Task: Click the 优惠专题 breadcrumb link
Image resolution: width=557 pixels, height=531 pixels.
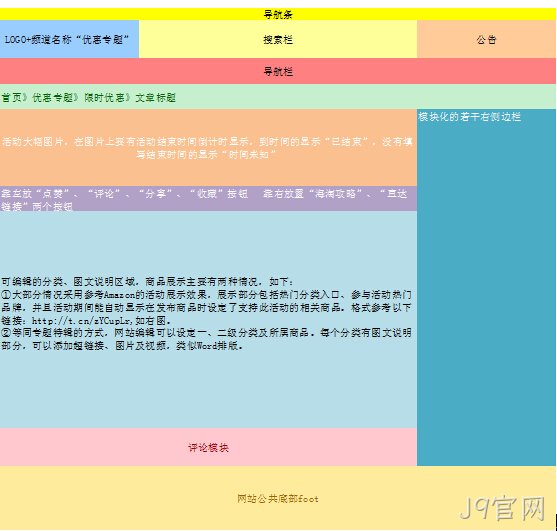Action: point(53,97)
